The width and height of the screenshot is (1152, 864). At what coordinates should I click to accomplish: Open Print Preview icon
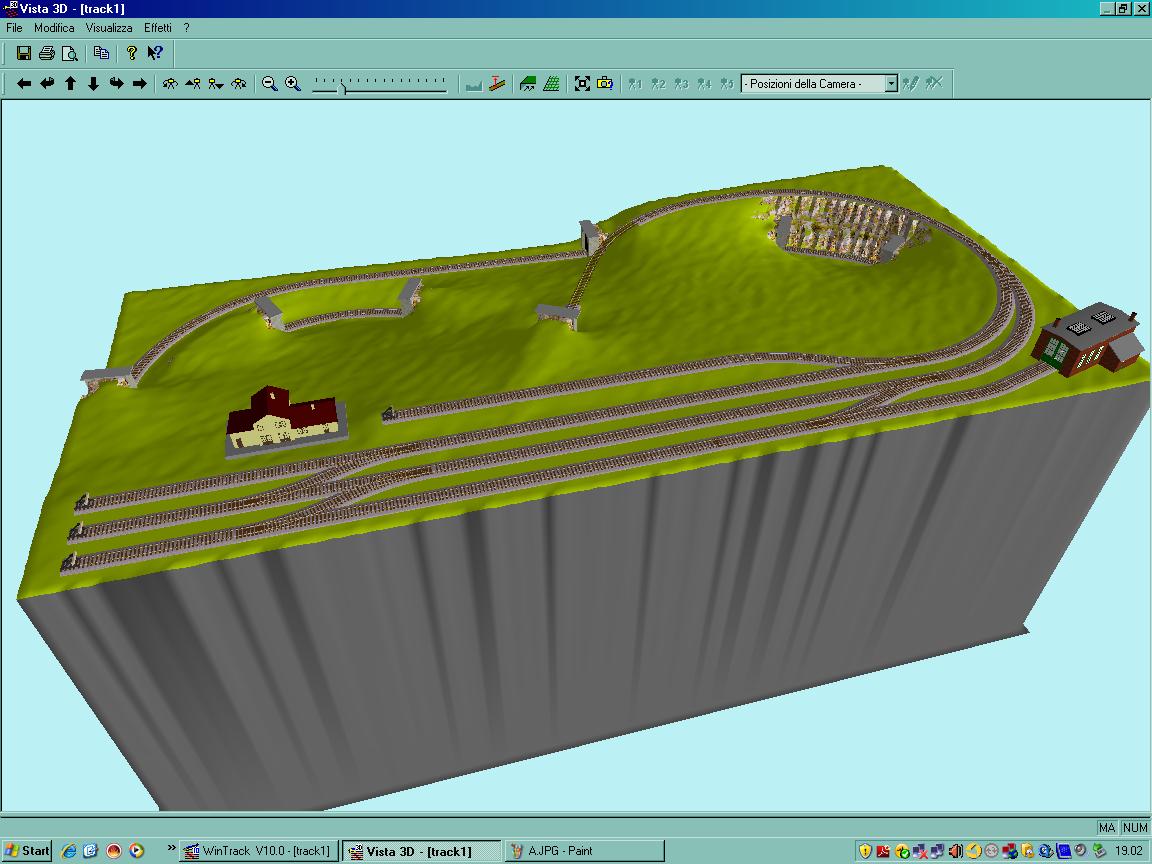70,53
